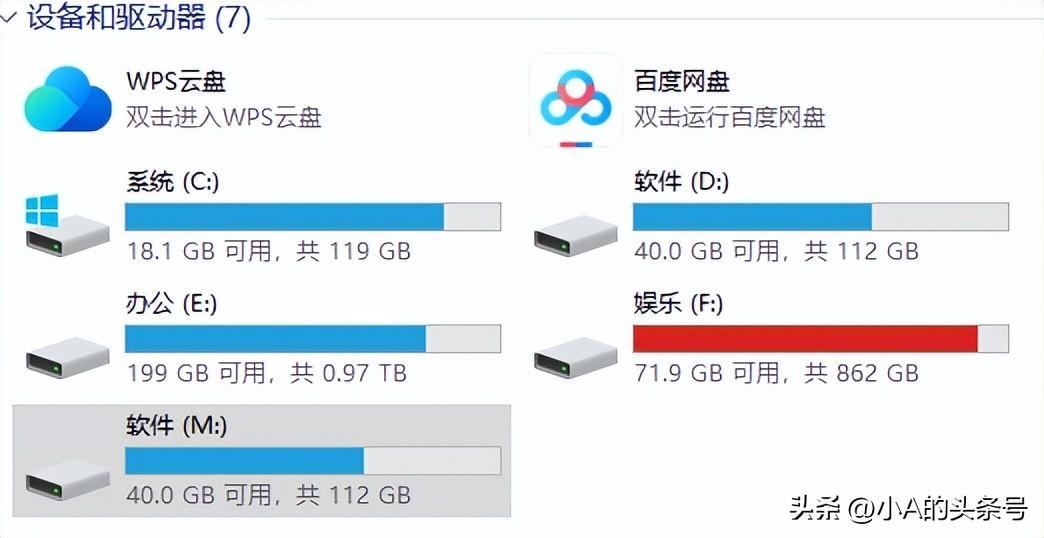Select the 娱乐 (F:) drive label
1044x538 pixels.
[678, 304]
